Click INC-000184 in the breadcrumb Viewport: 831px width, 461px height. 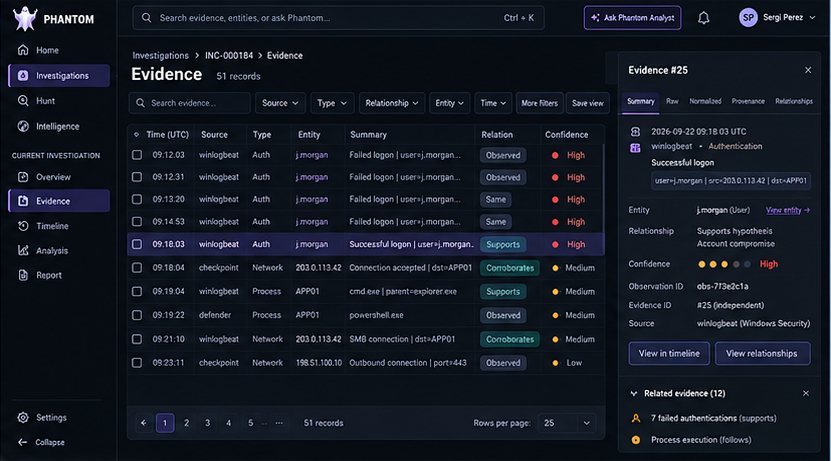(x=229, y=56)
